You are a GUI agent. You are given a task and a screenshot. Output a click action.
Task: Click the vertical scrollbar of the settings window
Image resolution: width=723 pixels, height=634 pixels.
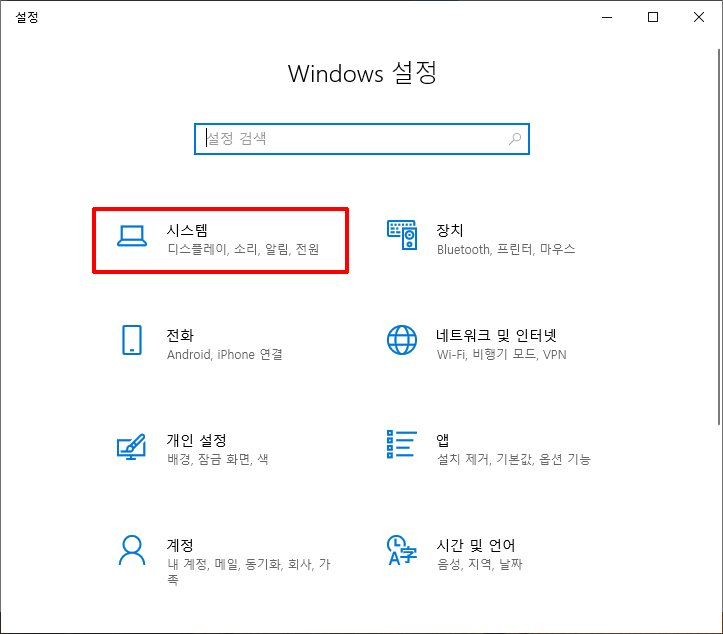(x=719, y=236)
